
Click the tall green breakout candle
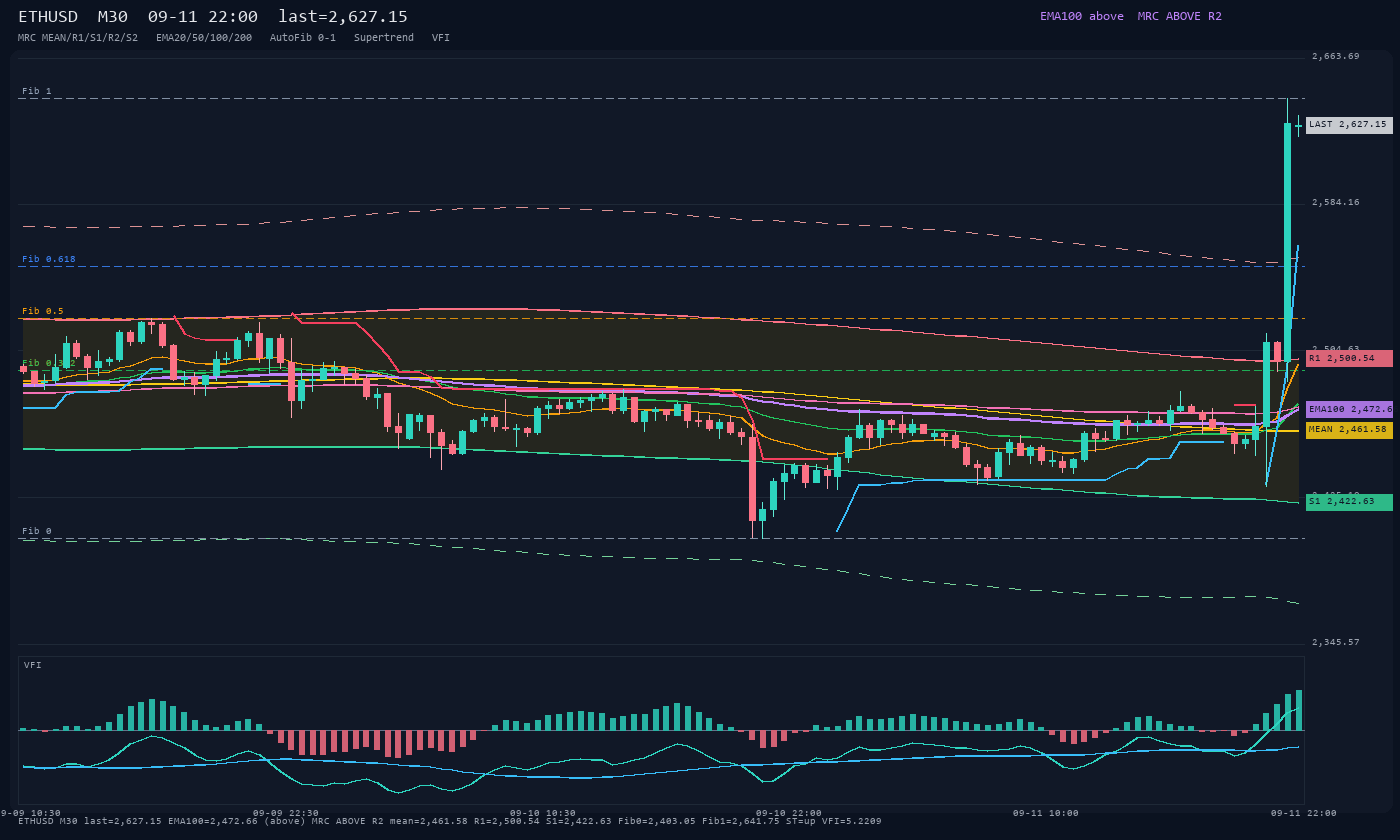click(1287, 242)
